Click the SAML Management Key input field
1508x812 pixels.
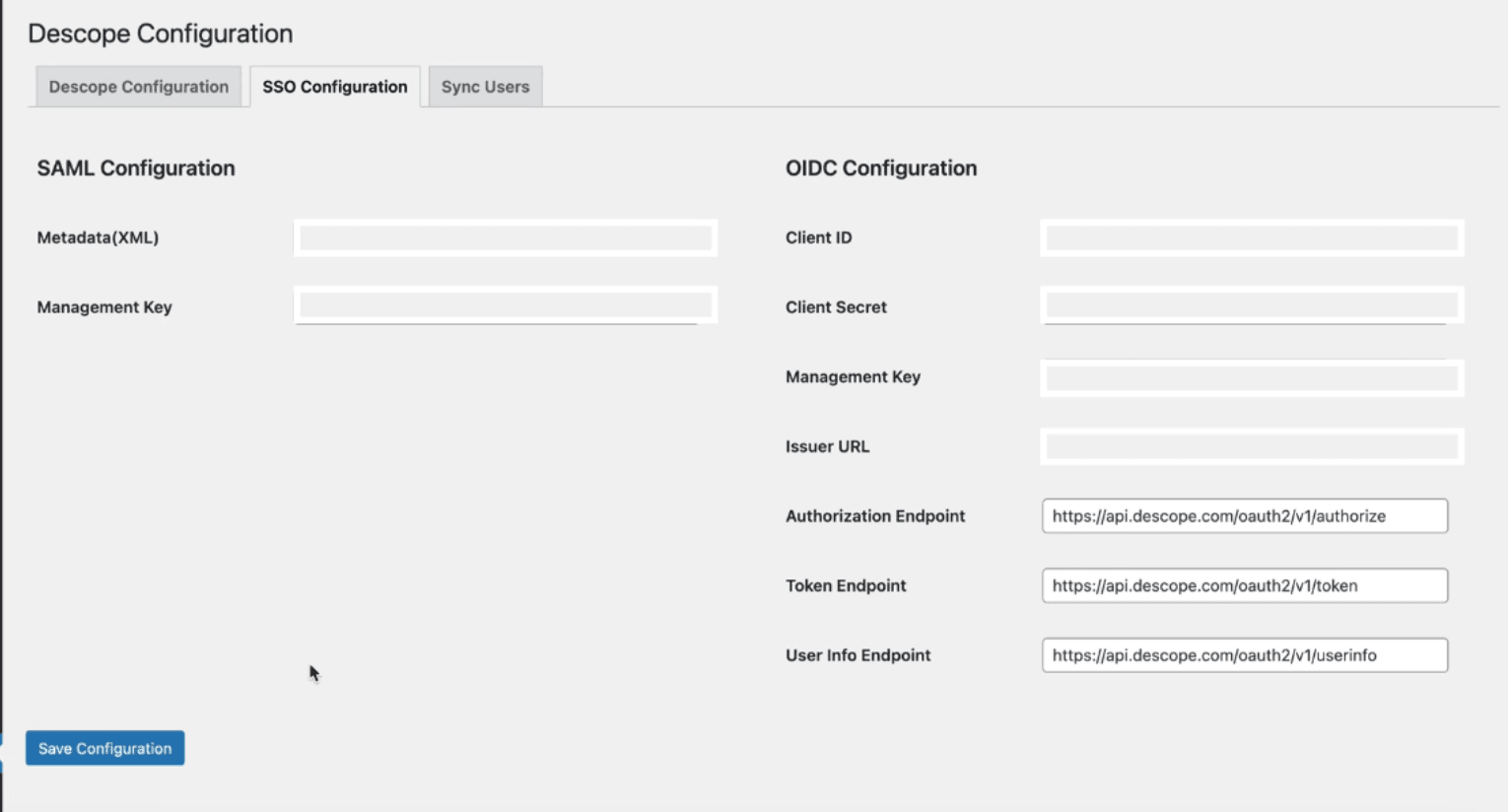coord(505,306)
